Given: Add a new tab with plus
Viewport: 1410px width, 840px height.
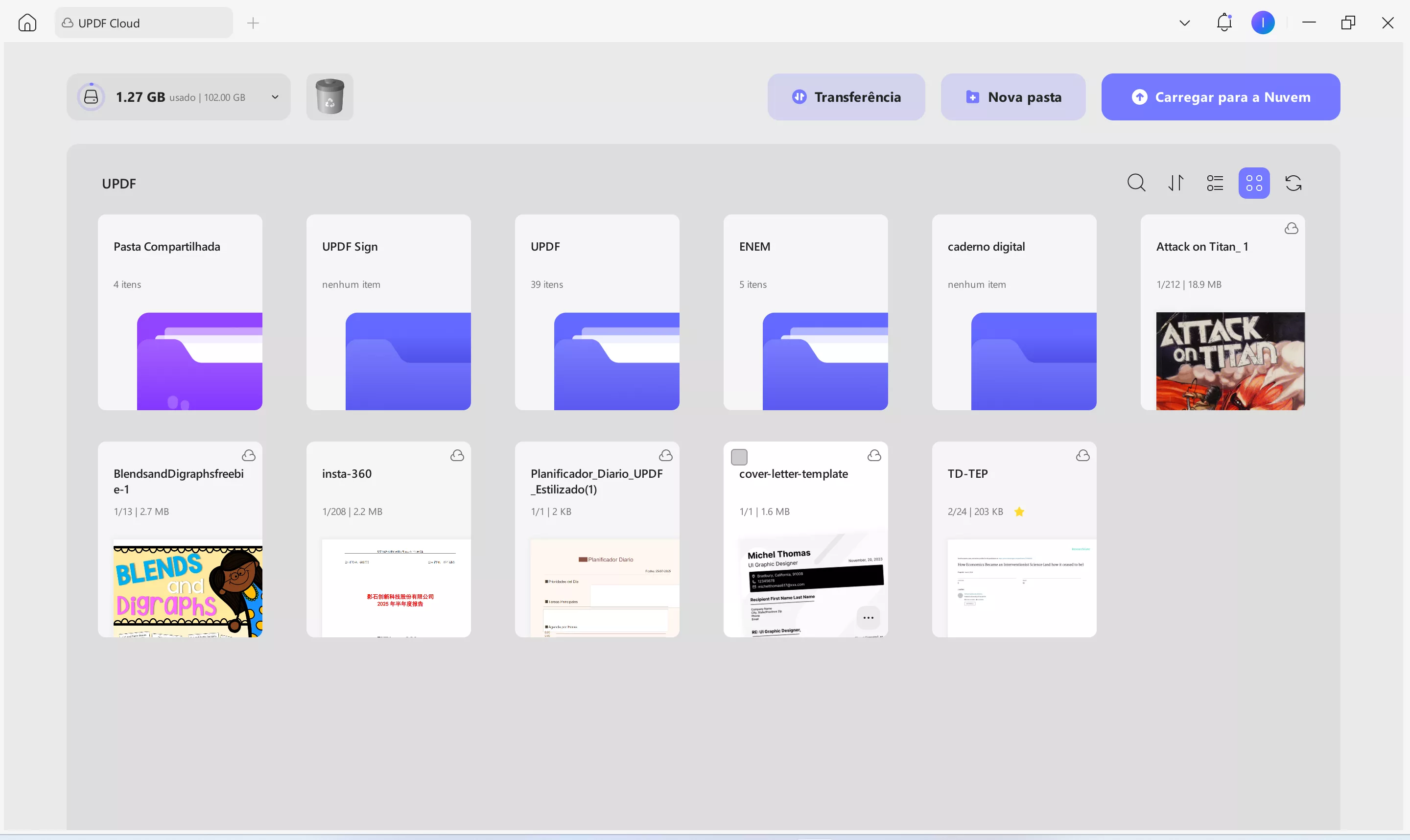Looking at the screenshot, I should pos(253,23).
